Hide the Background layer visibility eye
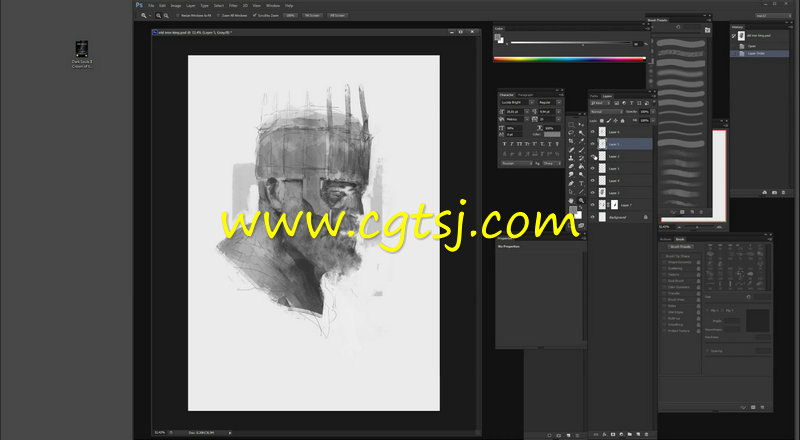 [592, 217]
